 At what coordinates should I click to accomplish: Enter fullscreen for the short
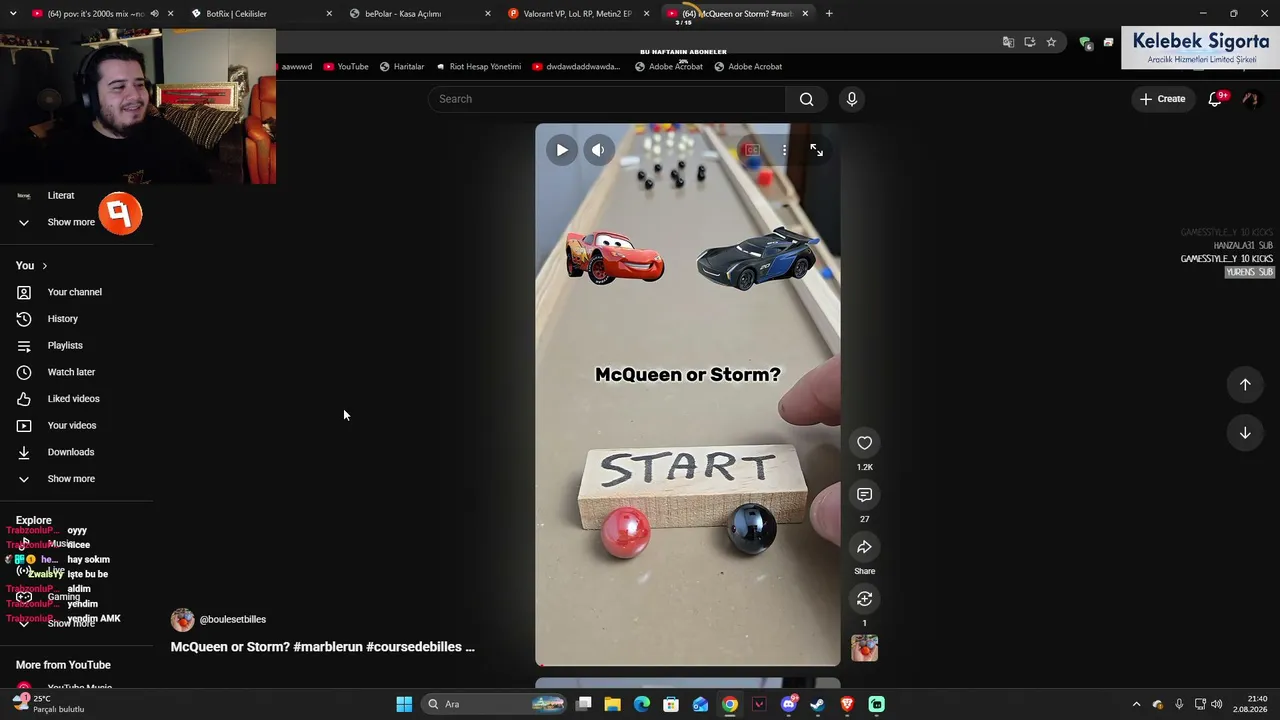click(x=817, y=150)
